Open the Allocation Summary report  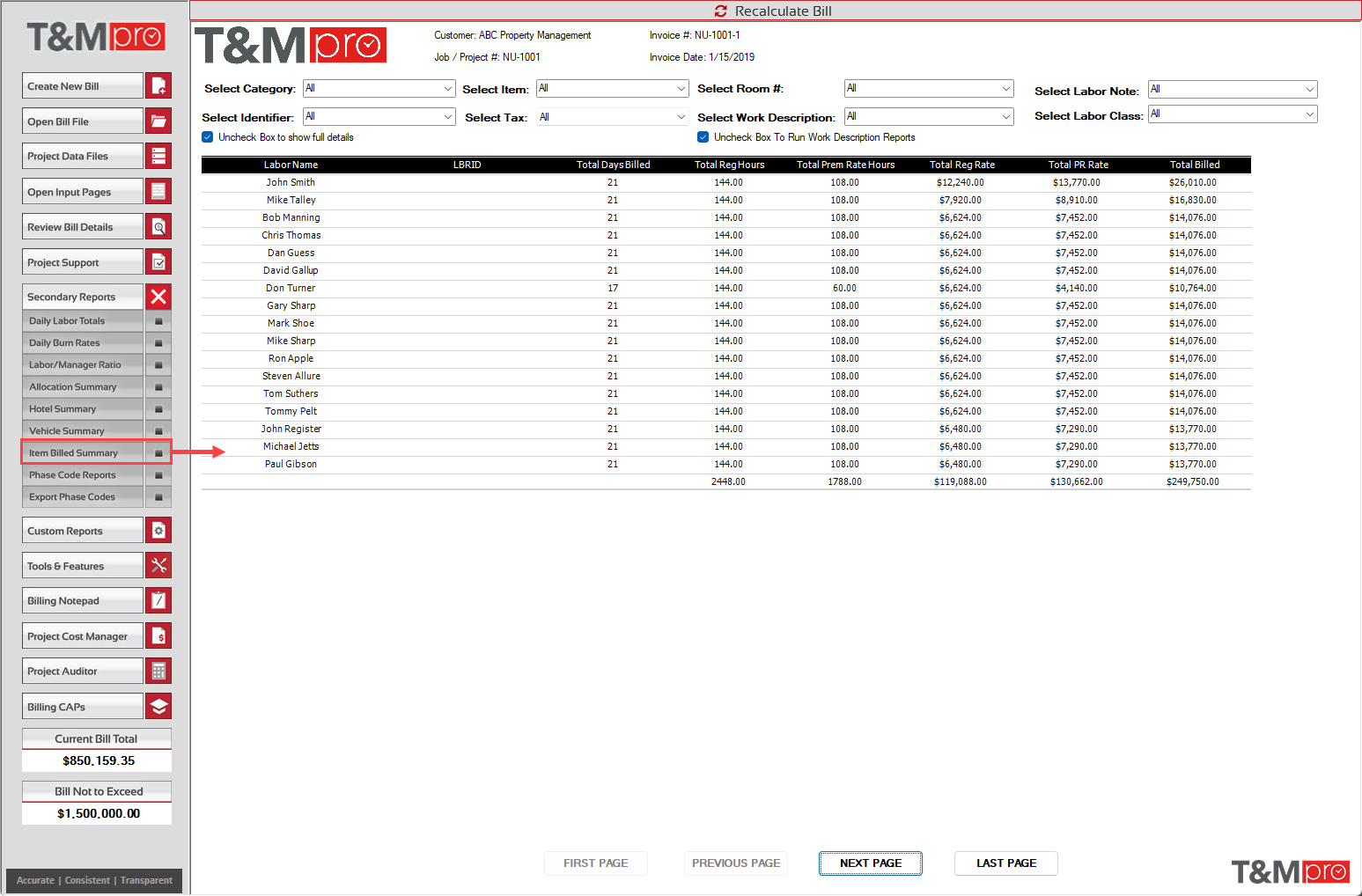(83, 387)
